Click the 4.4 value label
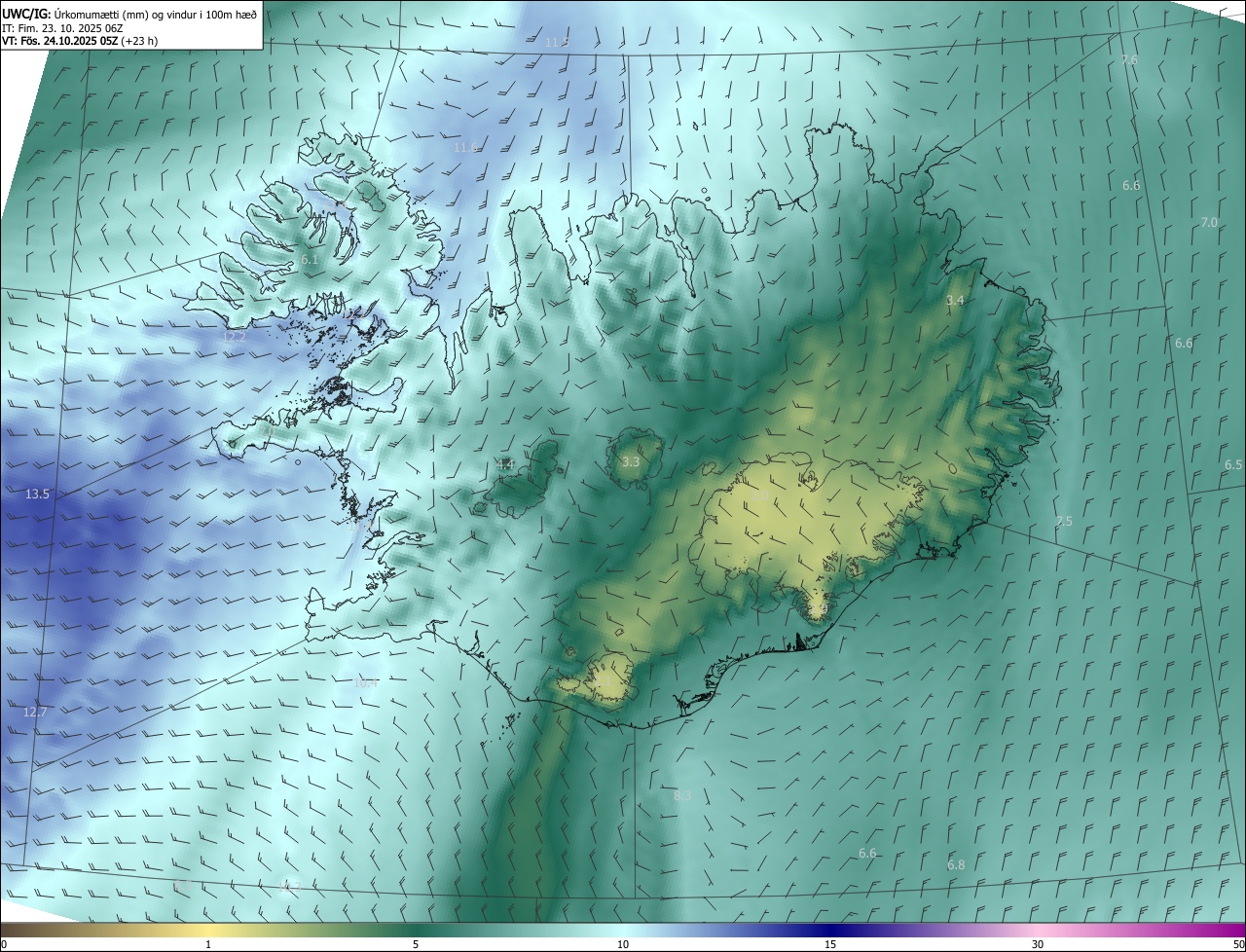 click(x=505, y=465)
